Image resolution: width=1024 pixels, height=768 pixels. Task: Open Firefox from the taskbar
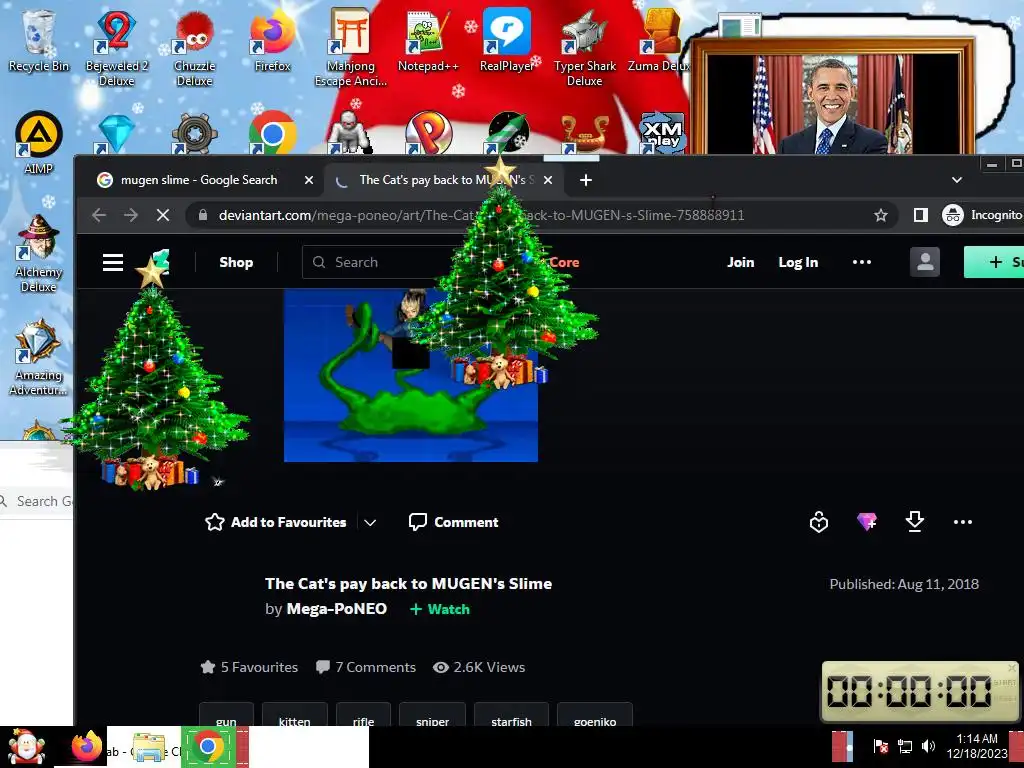[x=86, y=747]
